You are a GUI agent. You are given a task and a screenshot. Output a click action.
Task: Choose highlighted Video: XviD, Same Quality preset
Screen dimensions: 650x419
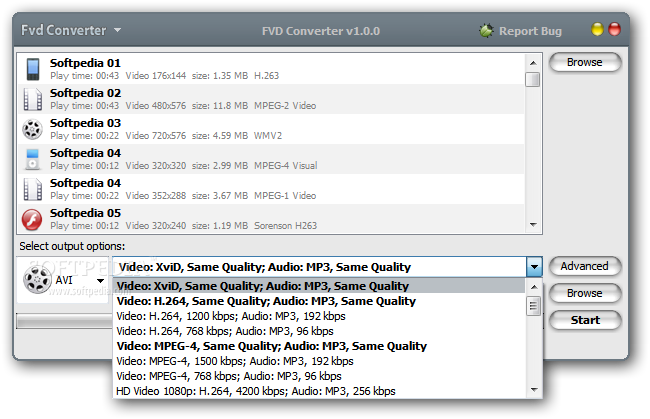318,286
